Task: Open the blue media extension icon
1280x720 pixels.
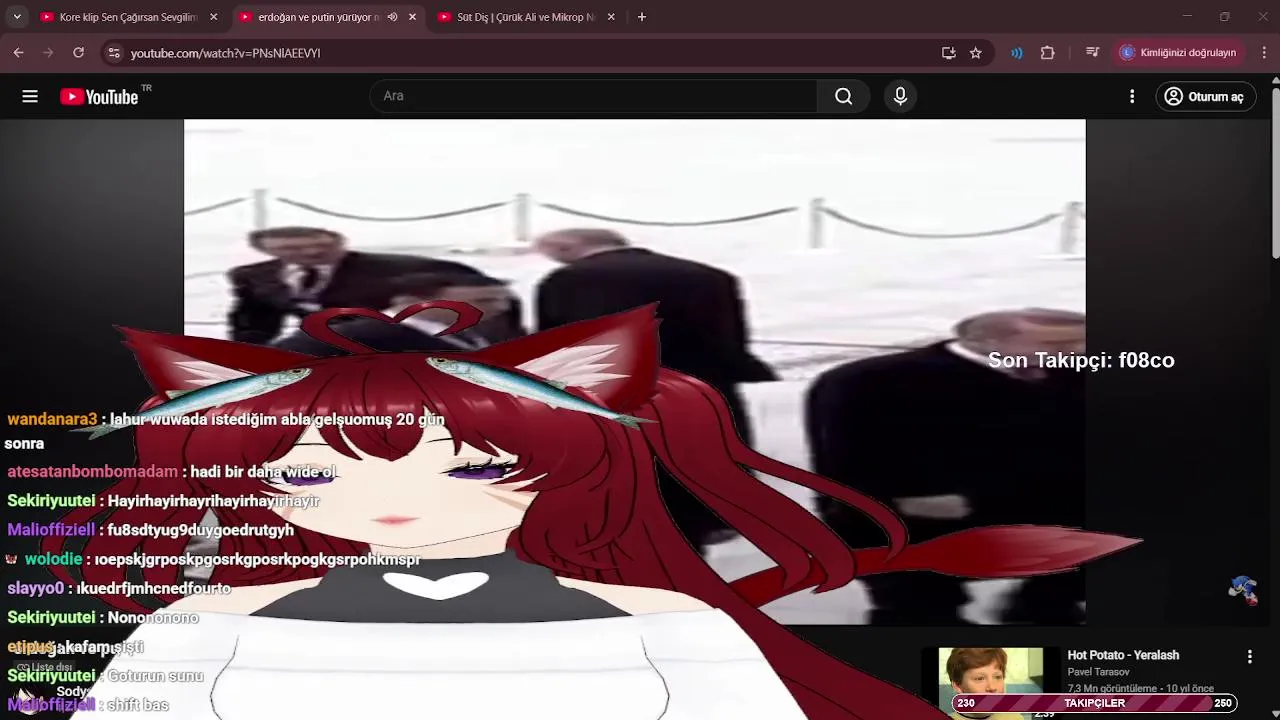Action: point(1017,53)
